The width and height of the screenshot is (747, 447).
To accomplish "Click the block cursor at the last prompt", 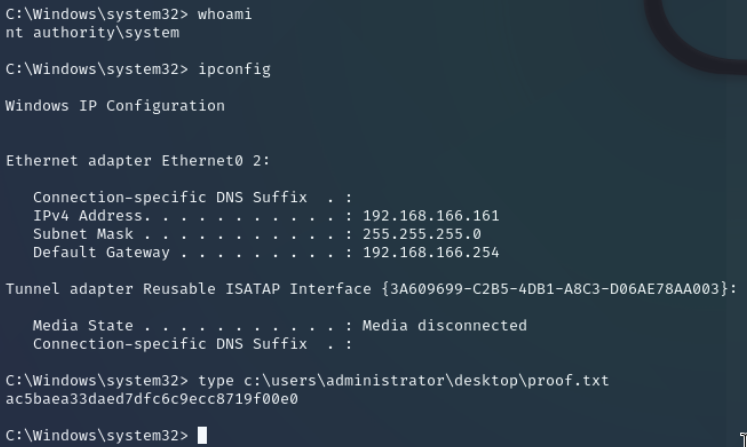I will click(x=202, y=435).
